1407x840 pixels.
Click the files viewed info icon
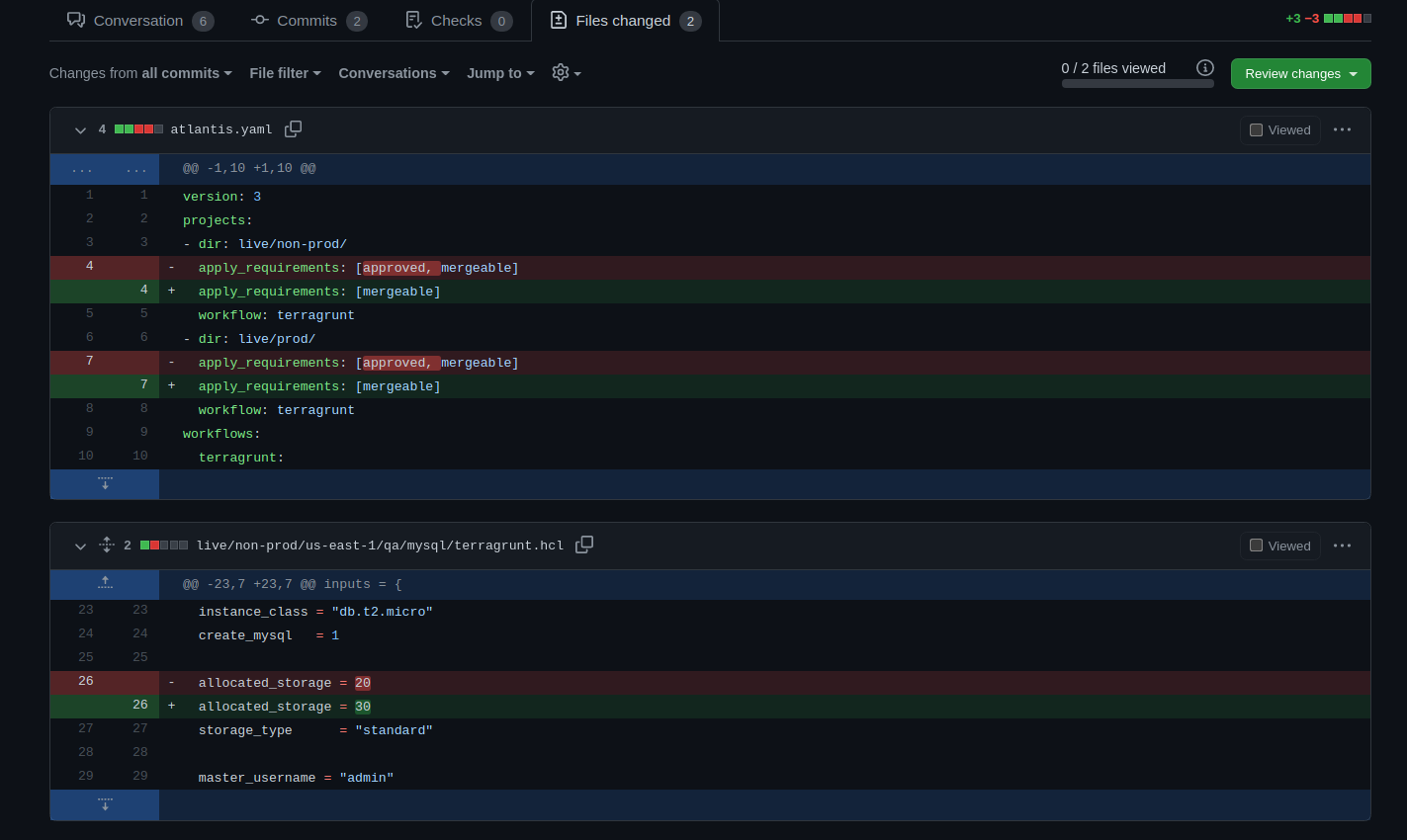(x=1204, y=67)
